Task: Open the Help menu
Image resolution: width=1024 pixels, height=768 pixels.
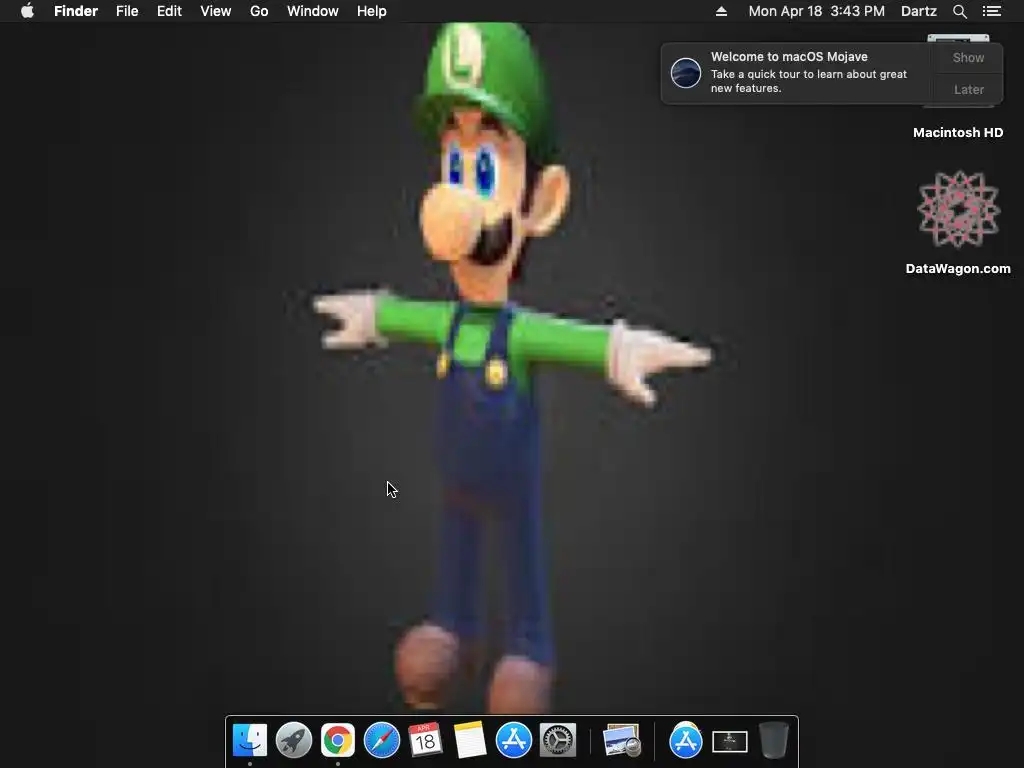Action: 372,11
